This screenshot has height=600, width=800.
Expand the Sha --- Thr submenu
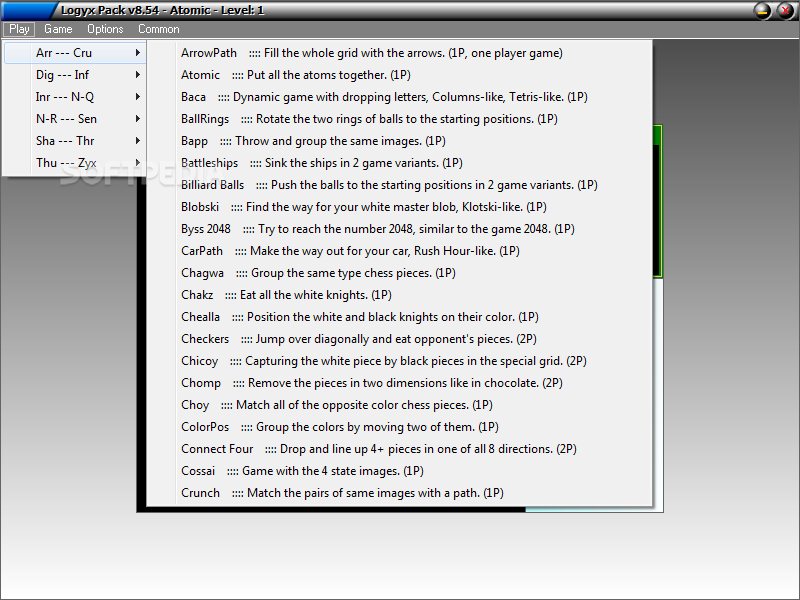(x=75, y=141)
